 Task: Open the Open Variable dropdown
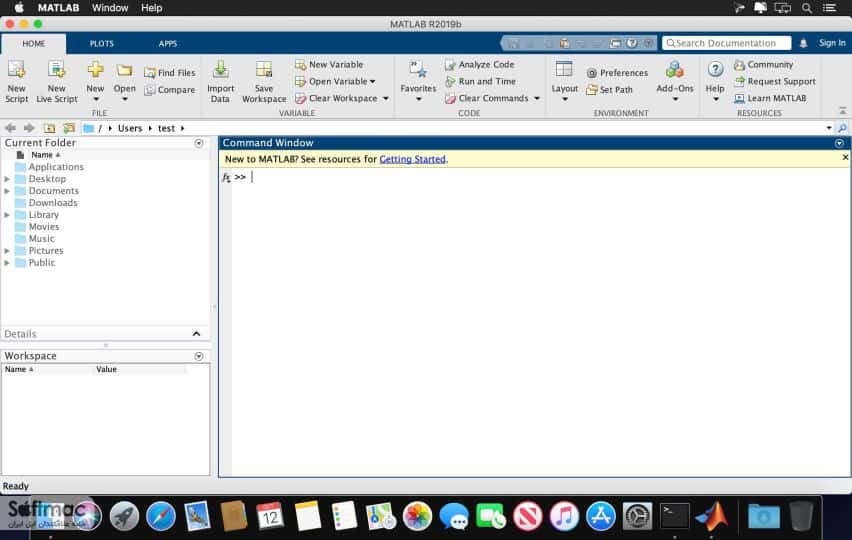point(335,81)
